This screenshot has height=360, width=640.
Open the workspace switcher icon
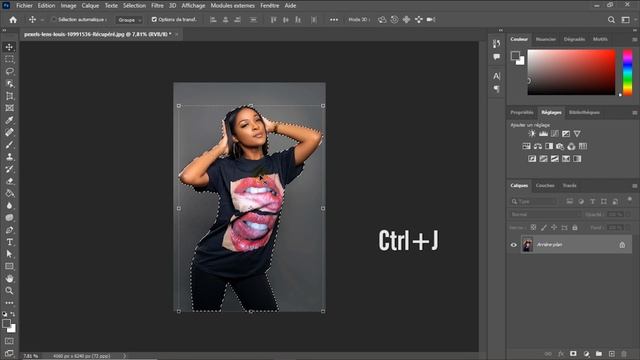[626, 20]
